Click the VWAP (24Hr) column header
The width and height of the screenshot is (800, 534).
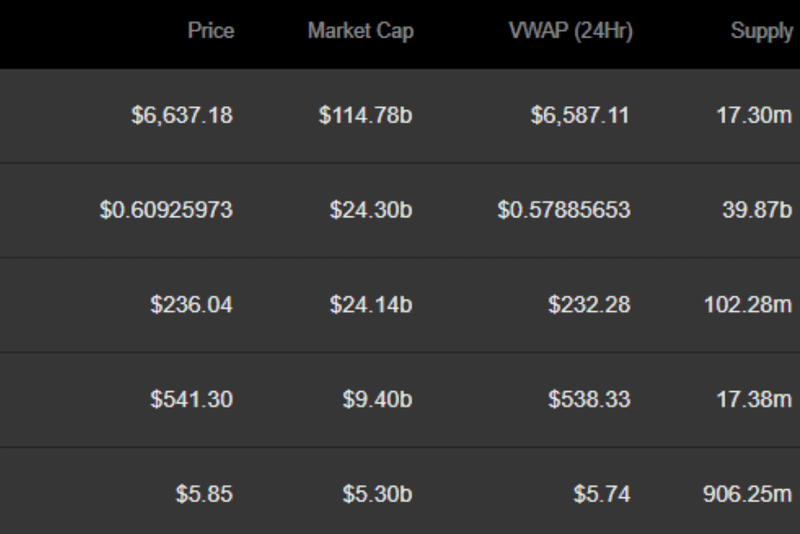[570, 31]
